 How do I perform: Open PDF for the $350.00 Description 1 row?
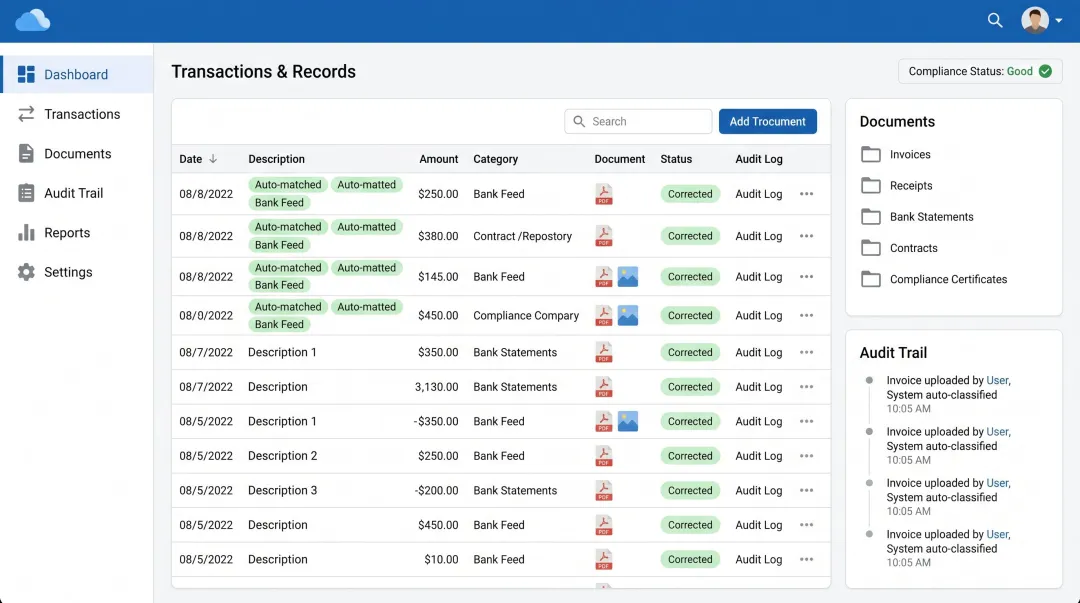[603, 352]
